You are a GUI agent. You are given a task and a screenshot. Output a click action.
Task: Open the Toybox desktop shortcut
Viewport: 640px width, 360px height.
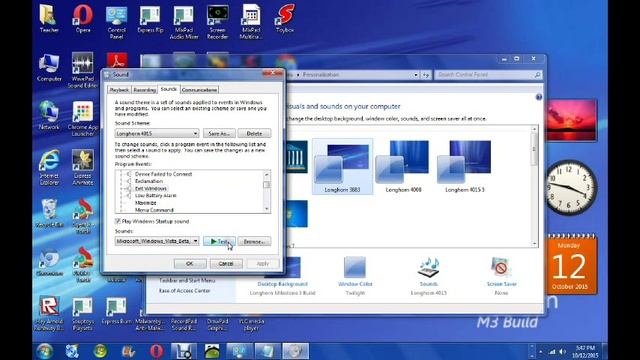pos(285,18)
